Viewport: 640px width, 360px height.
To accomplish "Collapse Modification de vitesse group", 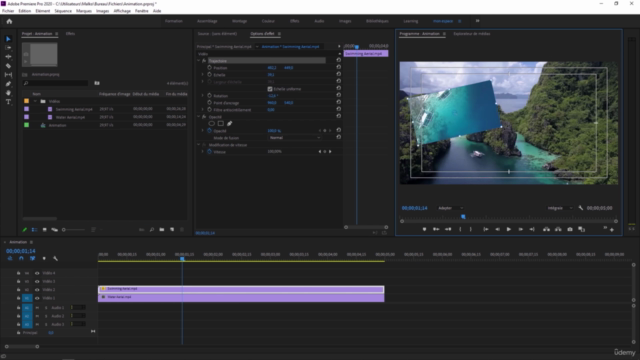I will click(x=199, y=144).
